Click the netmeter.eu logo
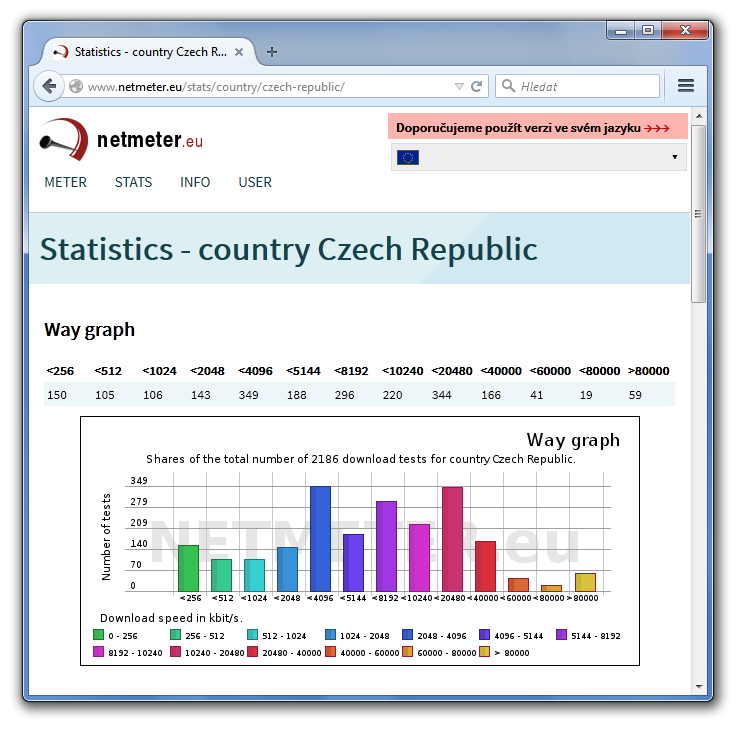Image resolution: width=738 pixels, height=729 pixels. point(122,139)
